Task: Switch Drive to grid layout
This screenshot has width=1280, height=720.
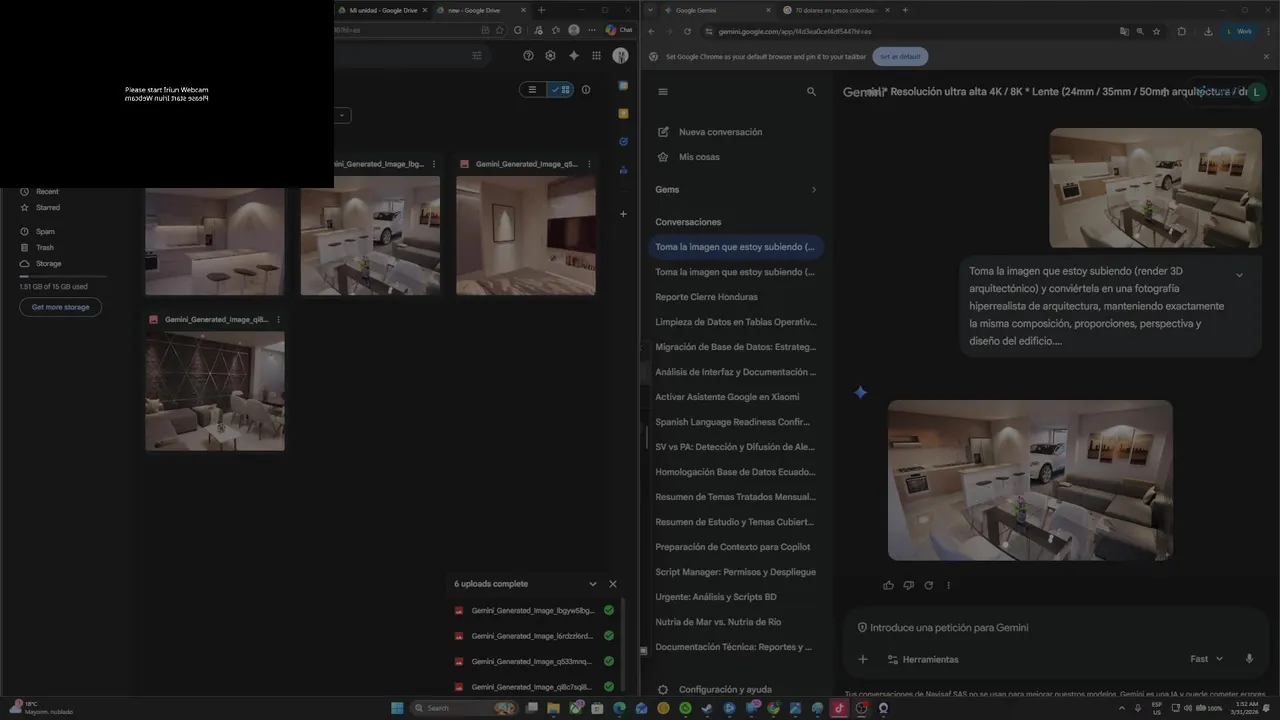Action: point(560,90)
